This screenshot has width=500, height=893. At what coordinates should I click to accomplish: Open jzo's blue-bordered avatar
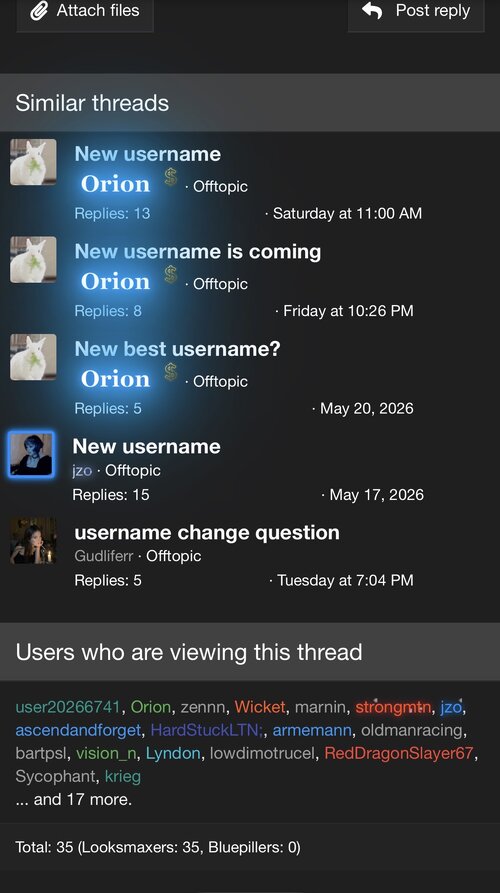tap(31, 454)
